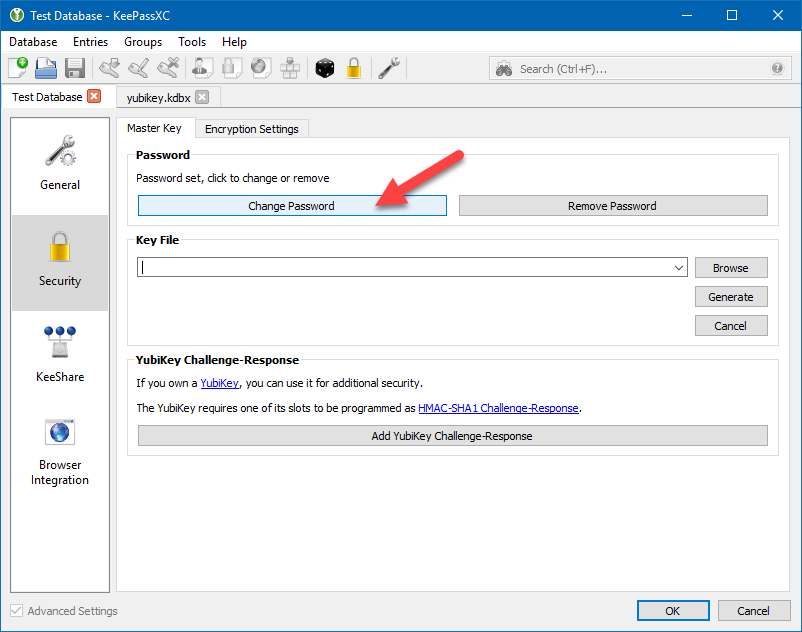
Task: Select the Security section in the sidebar
Action: point(60,262)
